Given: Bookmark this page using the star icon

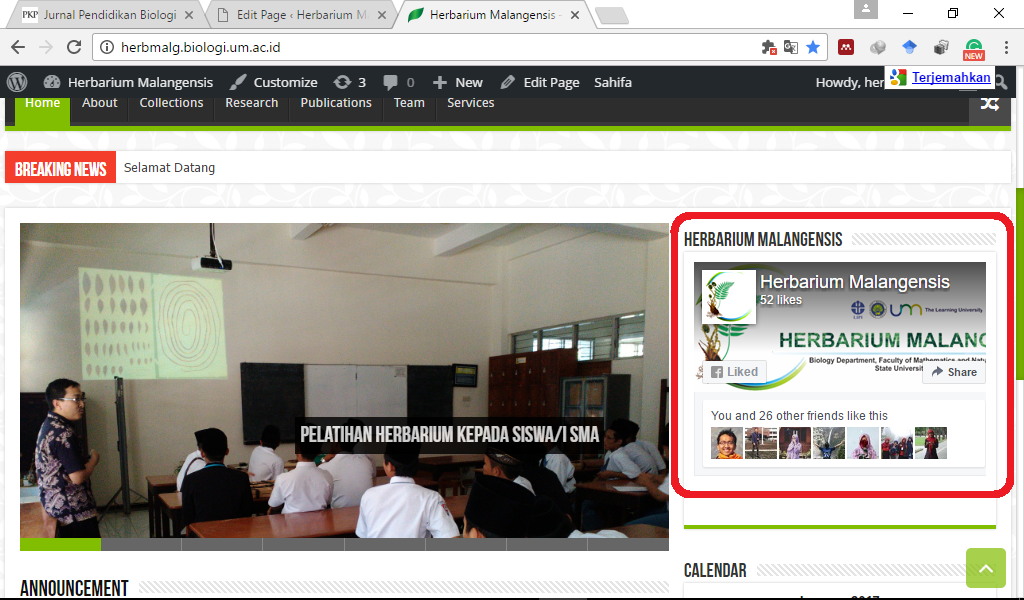Looking at the screenshot, I should click(x=813, y=47).
